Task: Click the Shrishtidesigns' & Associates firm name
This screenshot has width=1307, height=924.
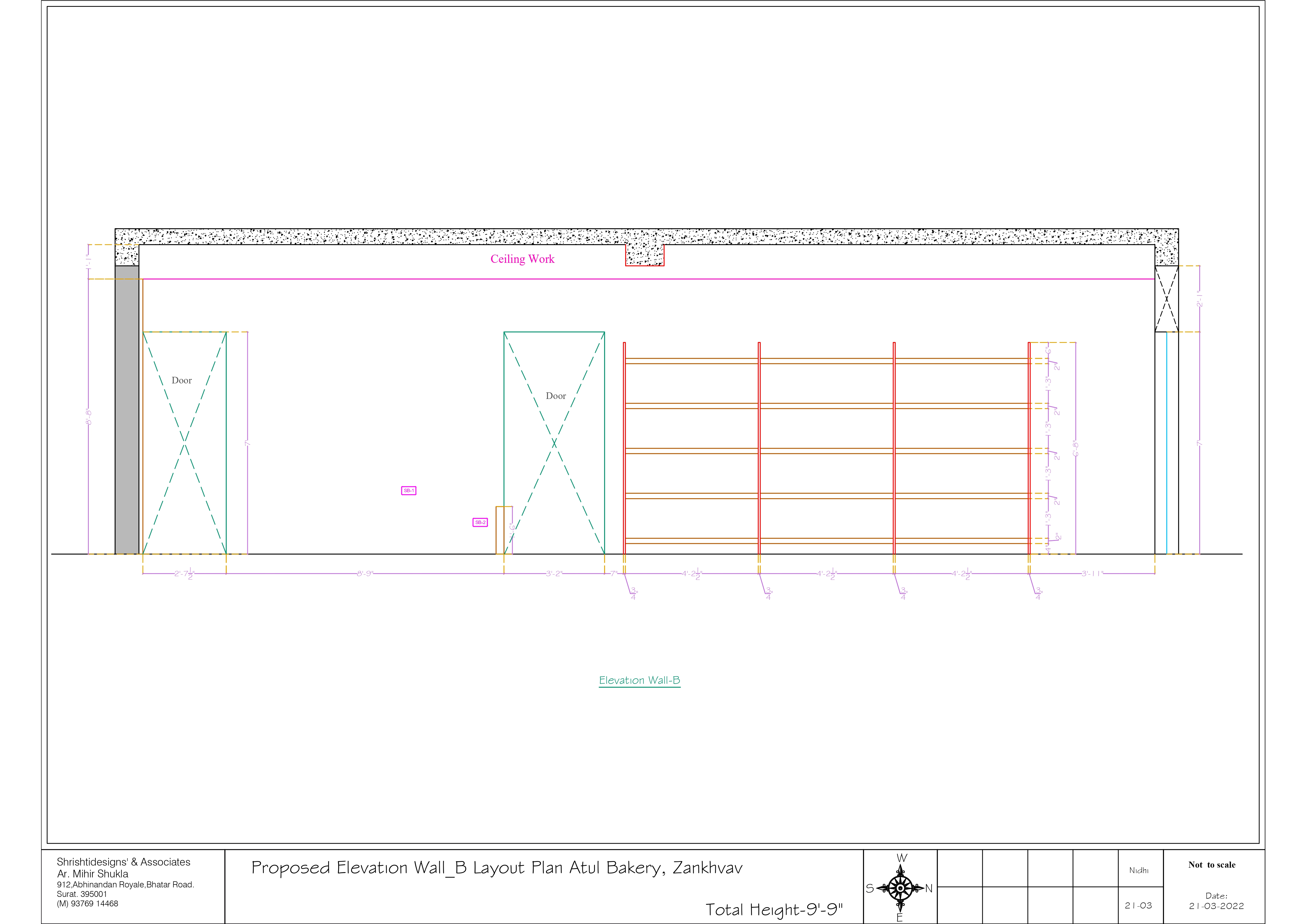Action: [124, 862]
